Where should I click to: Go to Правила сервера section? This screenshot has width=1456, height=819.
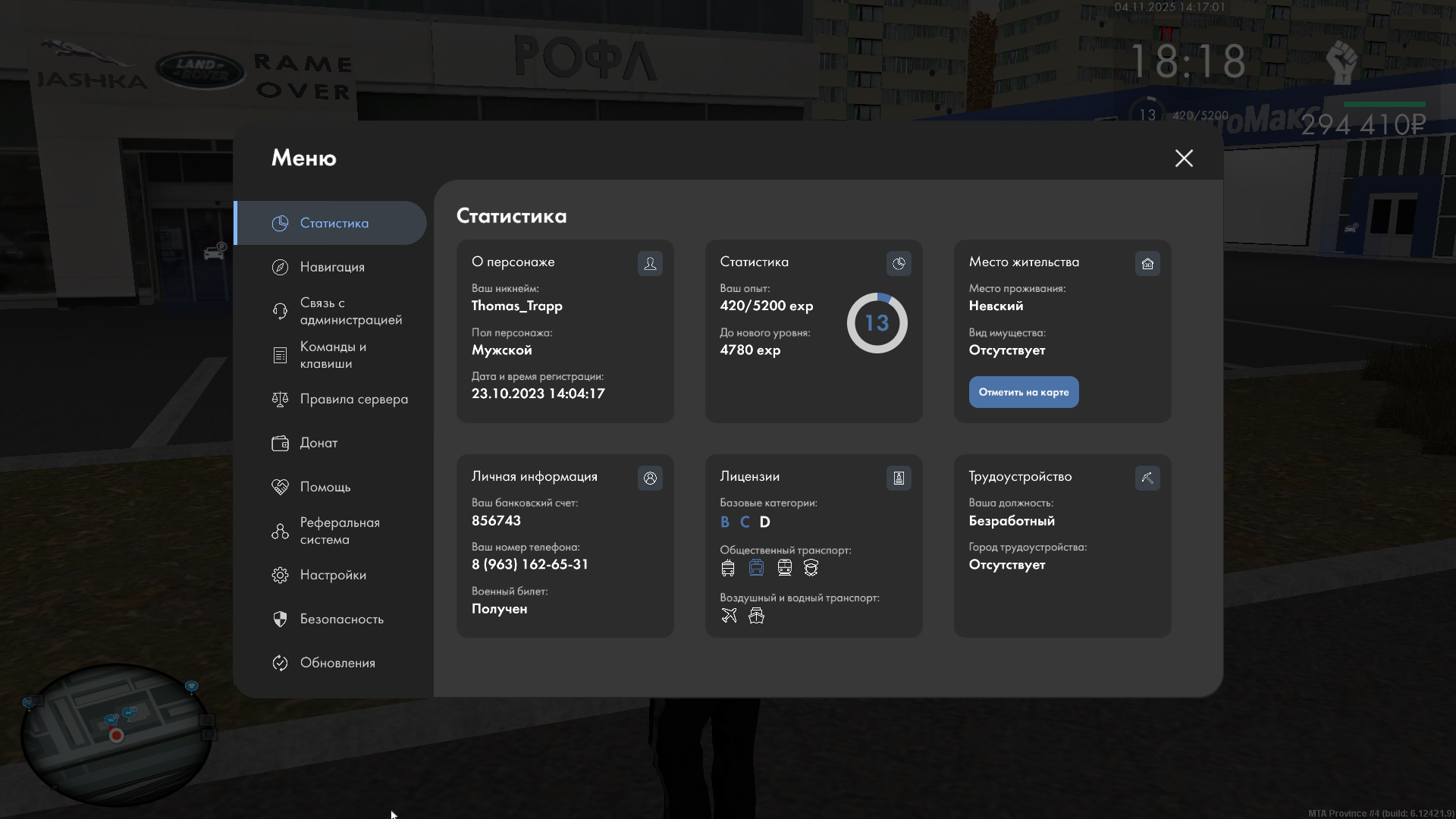pos(353,399)
